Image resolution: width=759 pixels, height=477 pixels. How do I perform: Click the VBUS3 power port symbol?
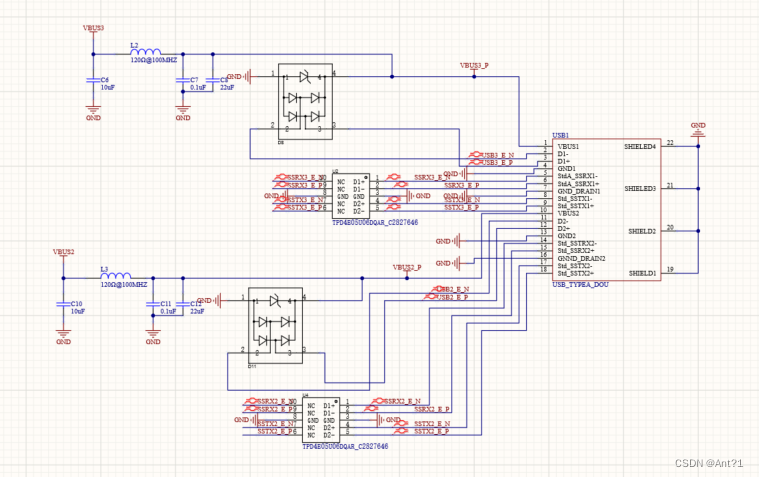pyautogui.click(x=93, y=31)
